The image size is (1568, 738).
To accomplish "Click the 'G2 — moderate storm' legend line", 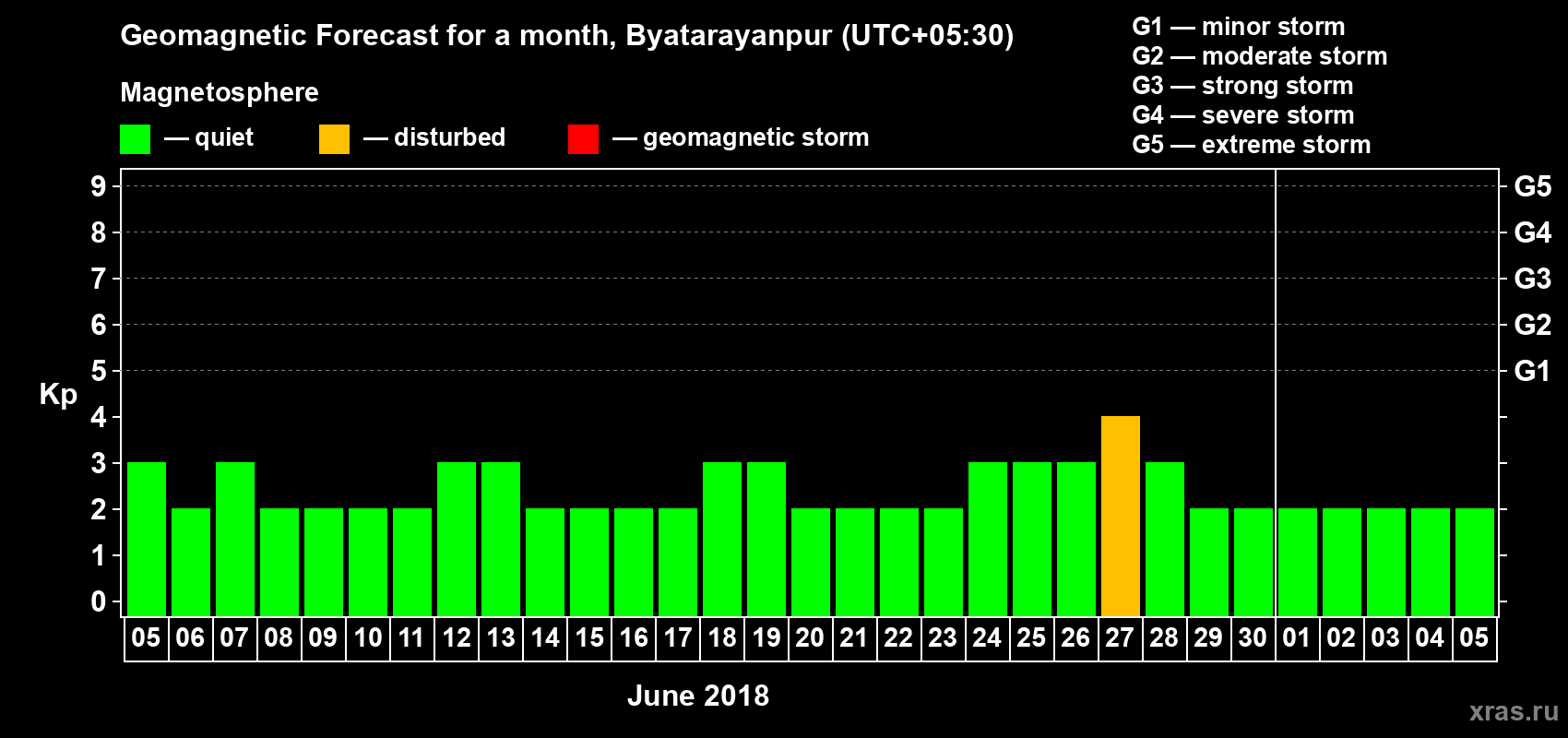I will point(1260,56).
